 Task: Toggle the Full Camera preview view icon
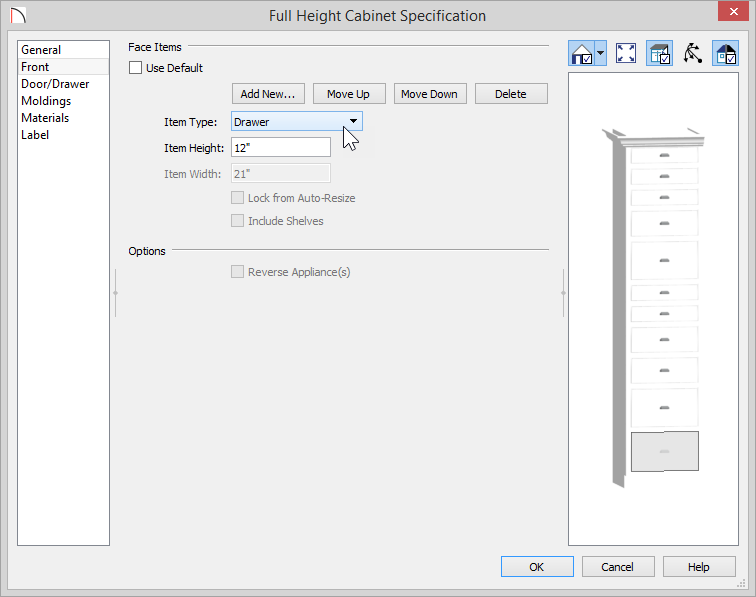point(582,54)
